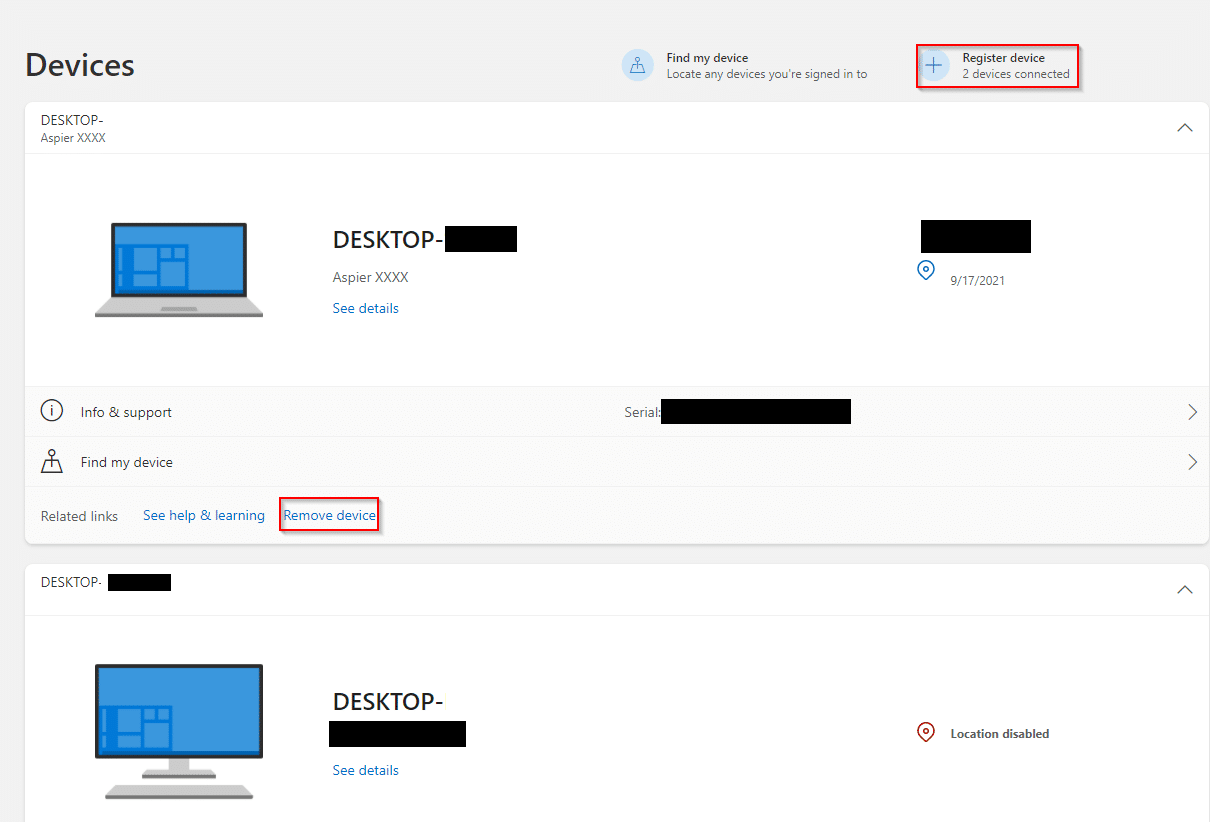This screenshot has width=1210, height=822.
Task: Click the Info & support circle icon
Action: pyautogui.click(x=52, y=411)
